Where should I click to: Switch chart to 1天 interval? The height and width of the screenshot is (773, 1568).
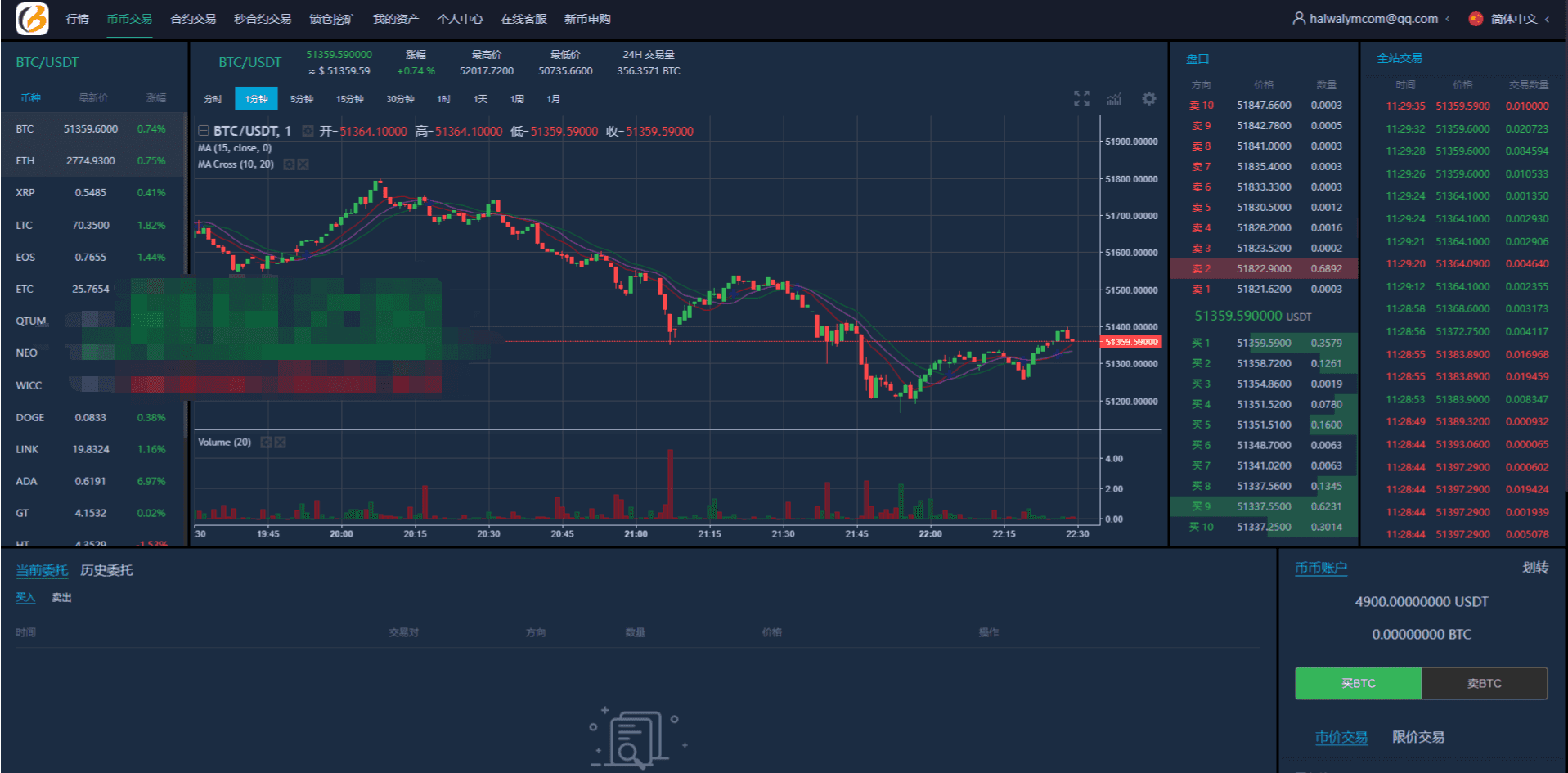[x=480, y=99]
